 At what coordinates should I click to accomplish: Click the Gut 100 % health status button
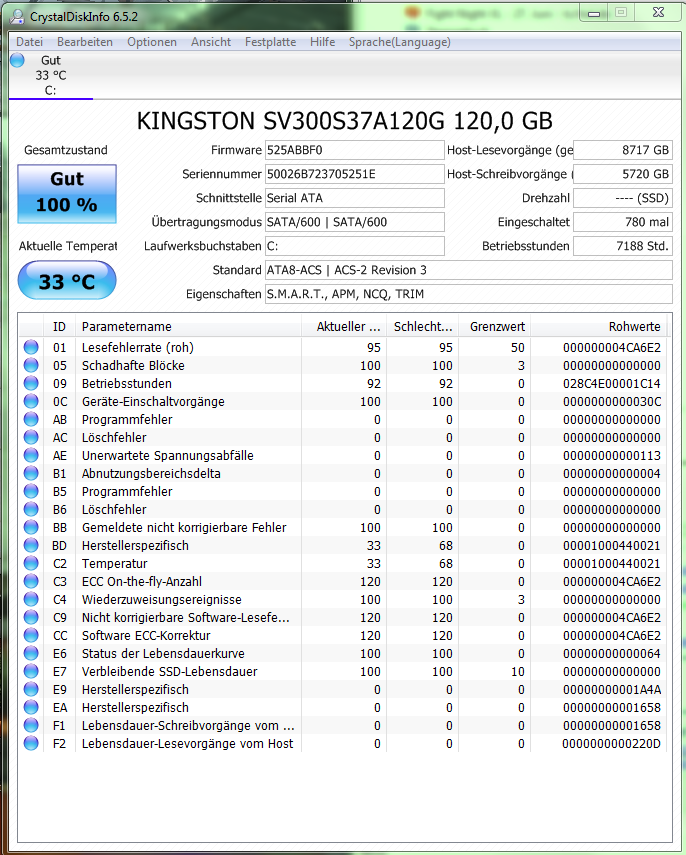click(67, 194)
